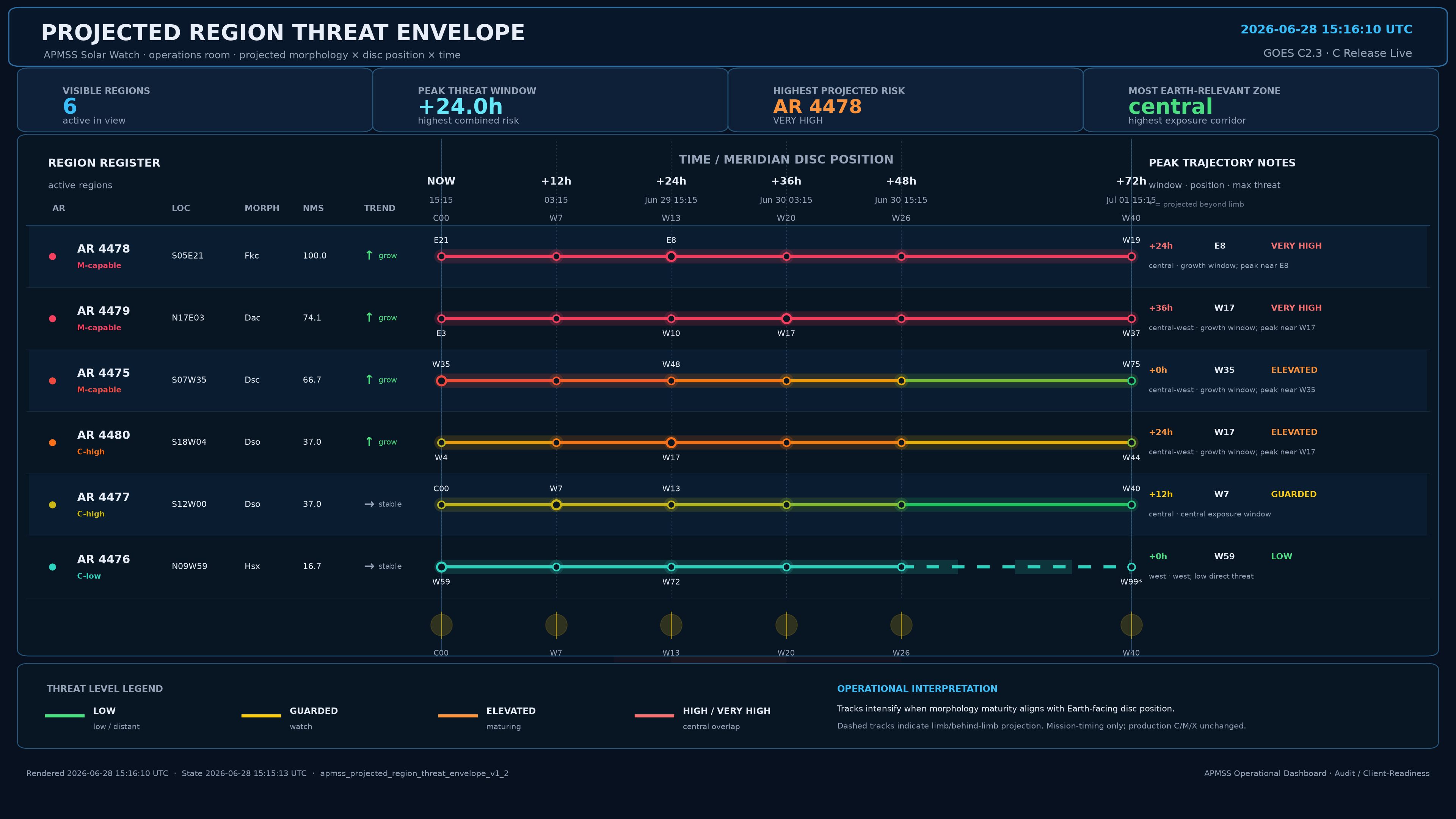
Task: Click the location N09W59
Action: coord(189,566)
